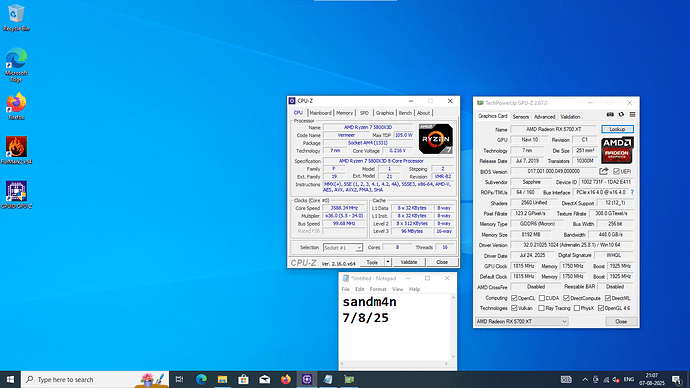Toggle the CUDA checkbox

542,298
